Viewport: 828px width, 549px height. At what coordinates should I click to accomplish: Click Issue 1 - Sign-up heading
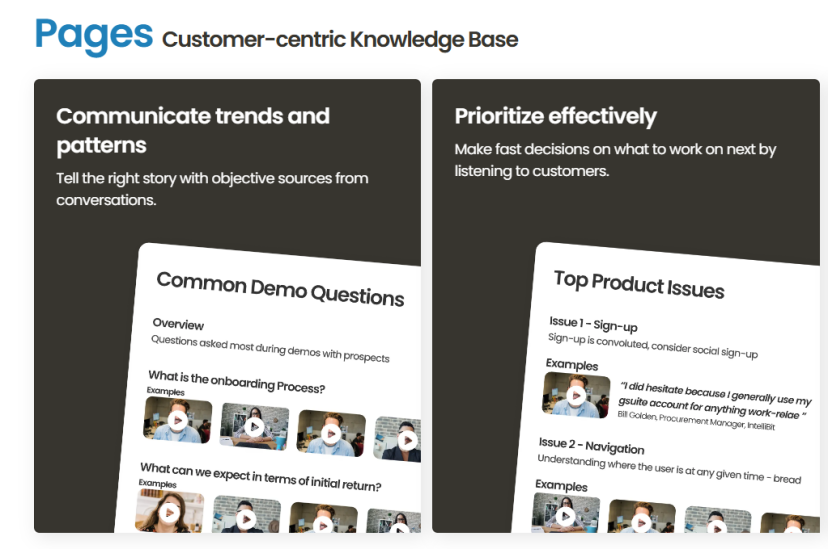point(593,324)
